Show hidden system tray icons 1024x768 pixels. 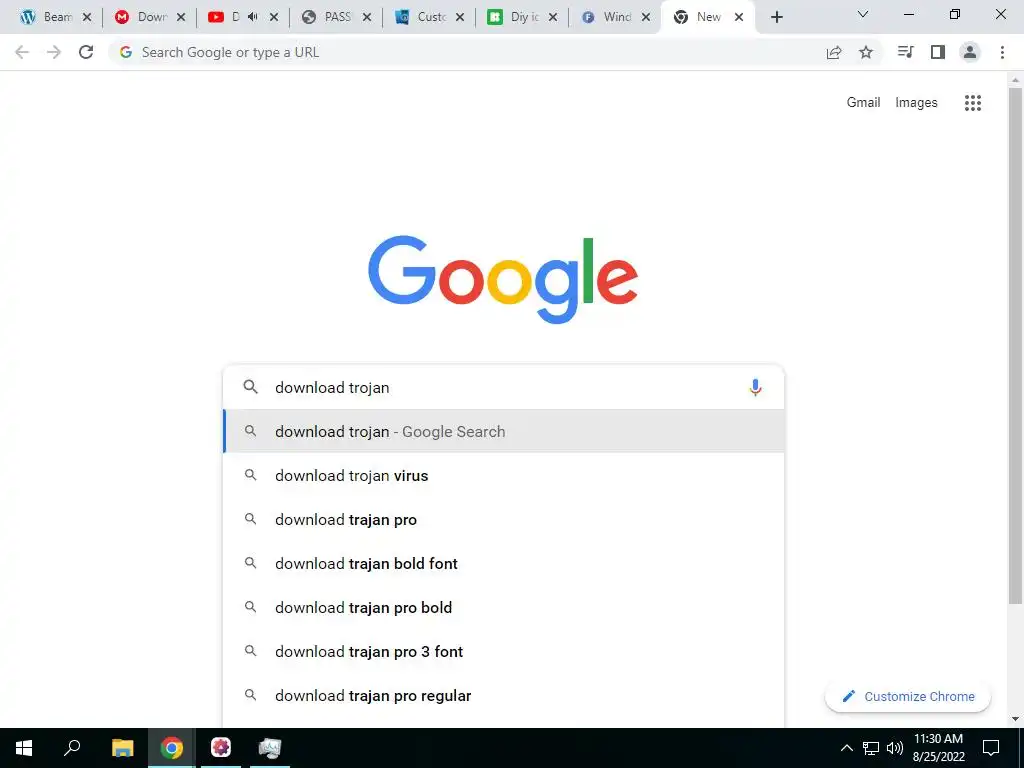(x=846, y=748)
